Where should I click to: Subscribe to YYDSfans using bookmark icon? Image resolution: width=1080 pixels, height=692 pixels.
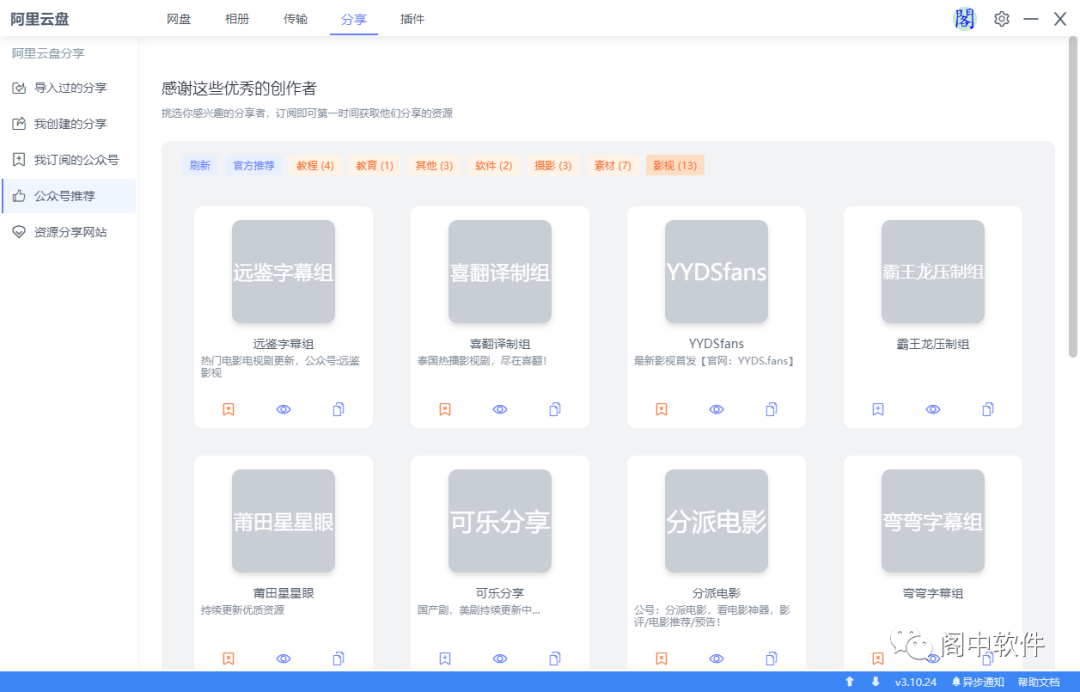pos(661,409)
